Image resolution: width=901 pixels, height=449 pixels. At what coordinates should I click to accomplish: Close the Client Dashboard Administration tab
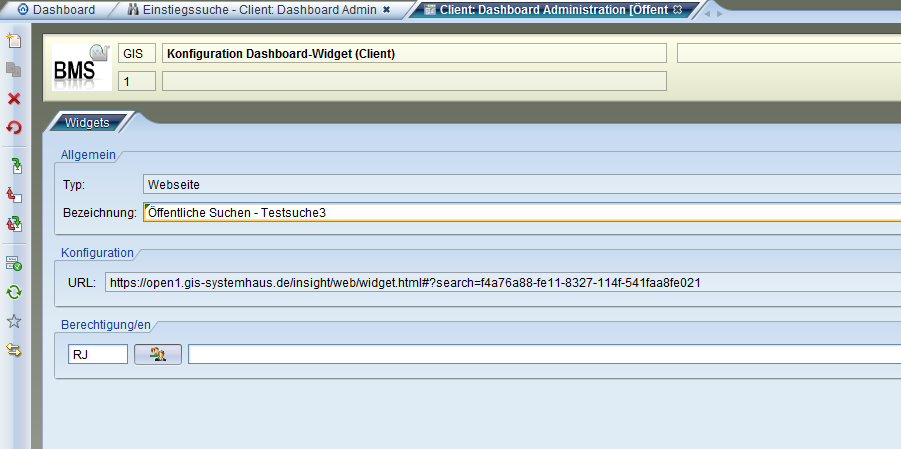(x=677, y=10)
